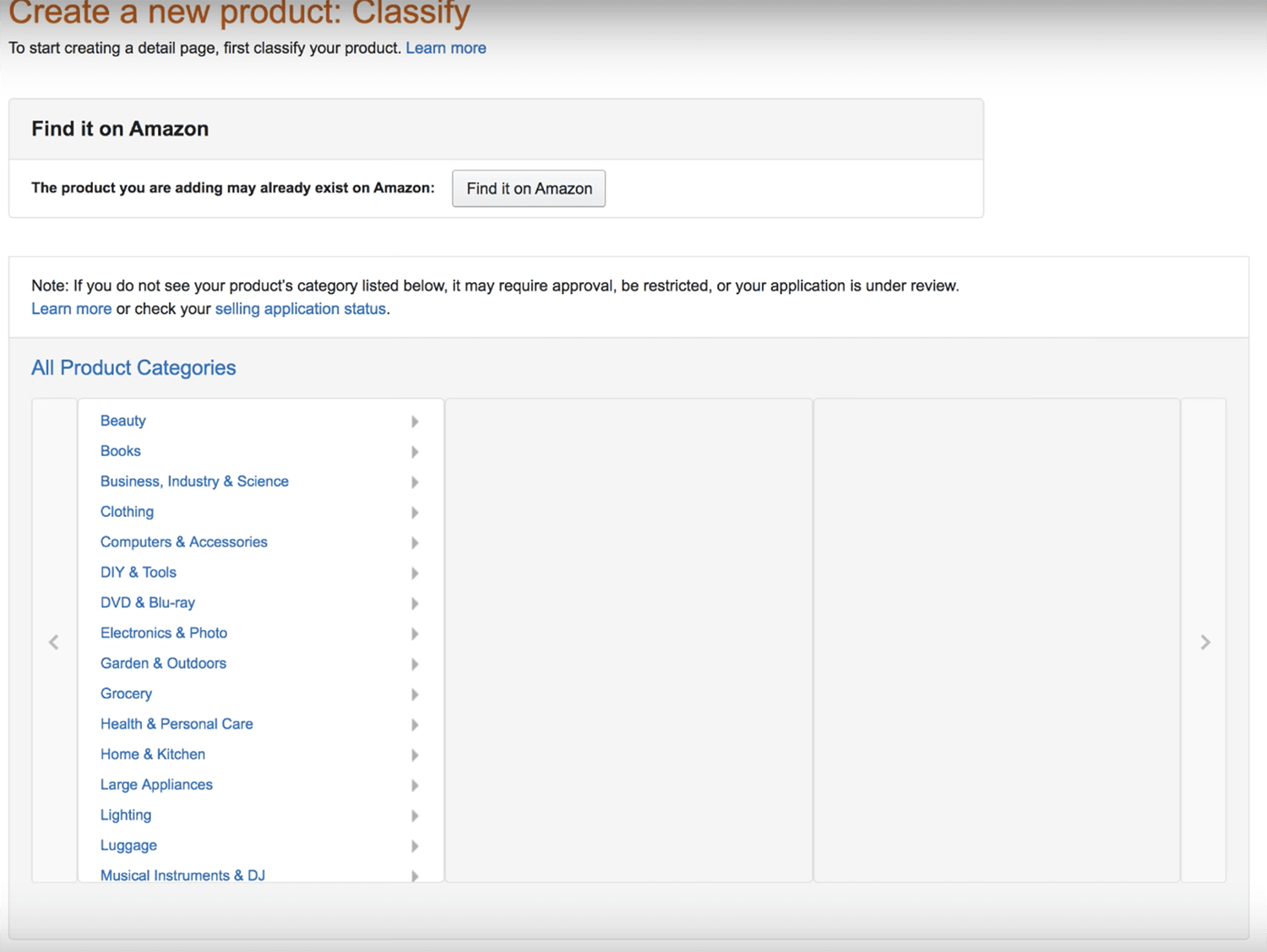Select Home & Kitchen category
This screenshot has height=952, width=1267.
[153, 754]
